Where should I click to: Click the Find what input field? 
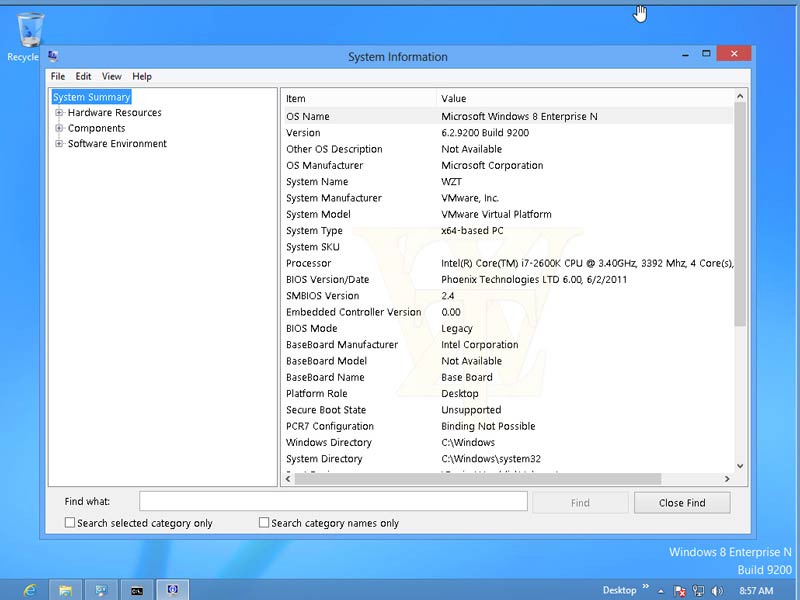tap(332, 502)
